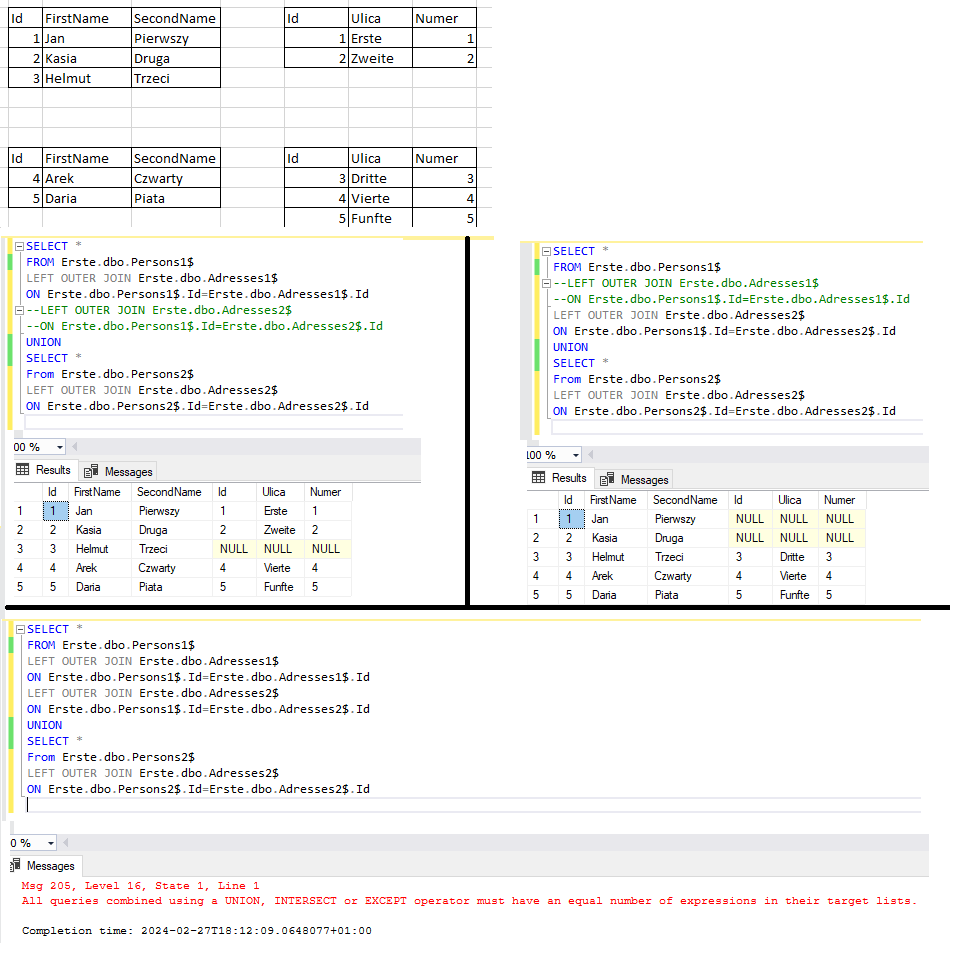Select NULL under Numer in Helmut row, left results
The image size is (964, 956).
point(326,550)
